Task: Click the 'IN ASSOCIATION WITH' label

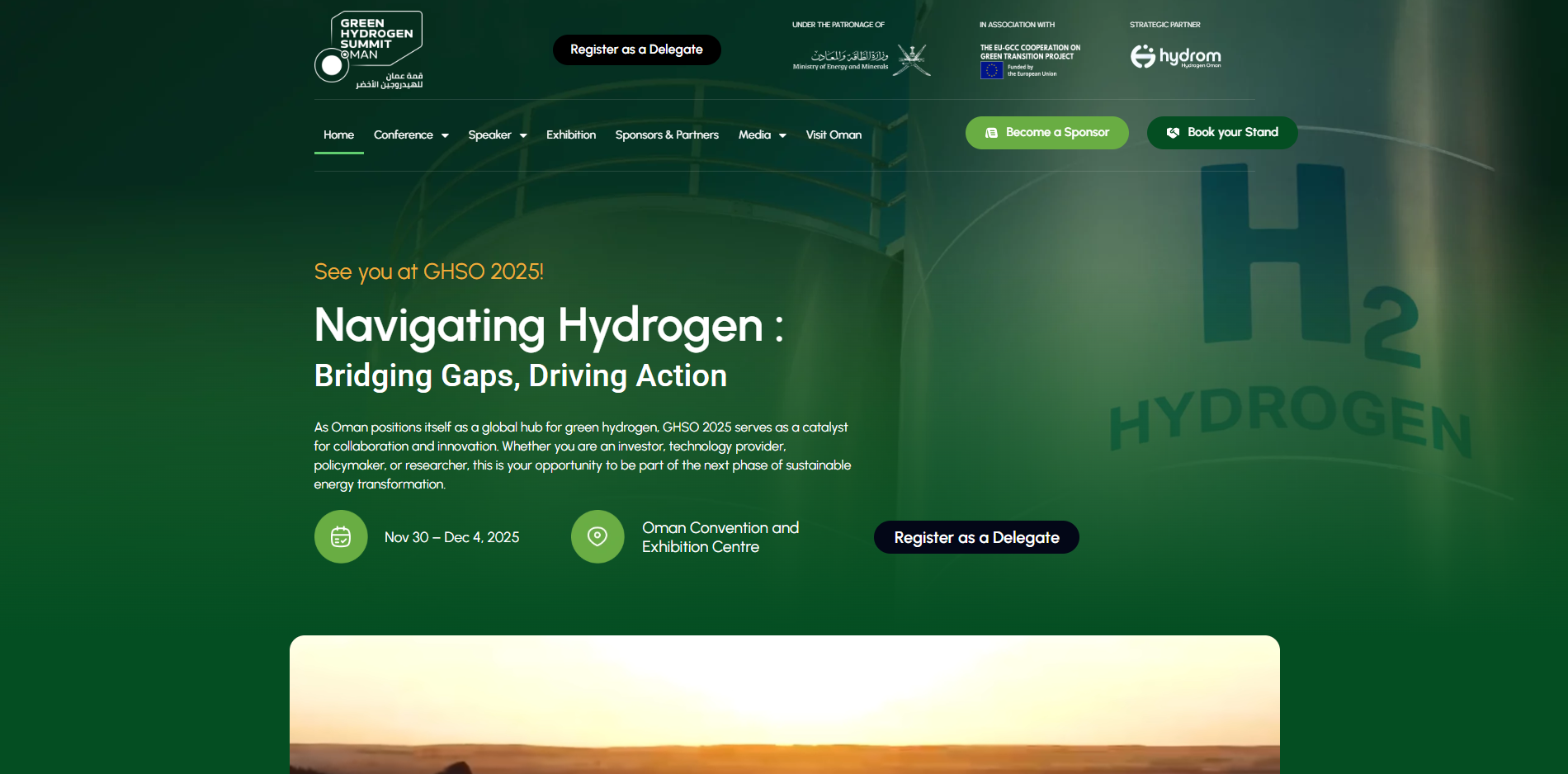Action: click(x=1017, y=25)
